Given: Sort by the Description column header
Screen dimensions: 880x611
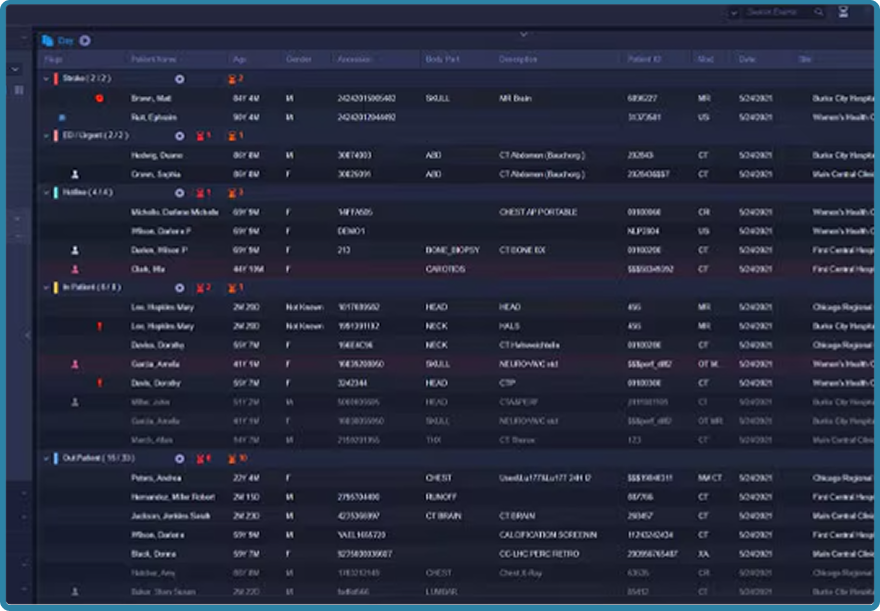Looking at the screenshot, I should (518, 60).
